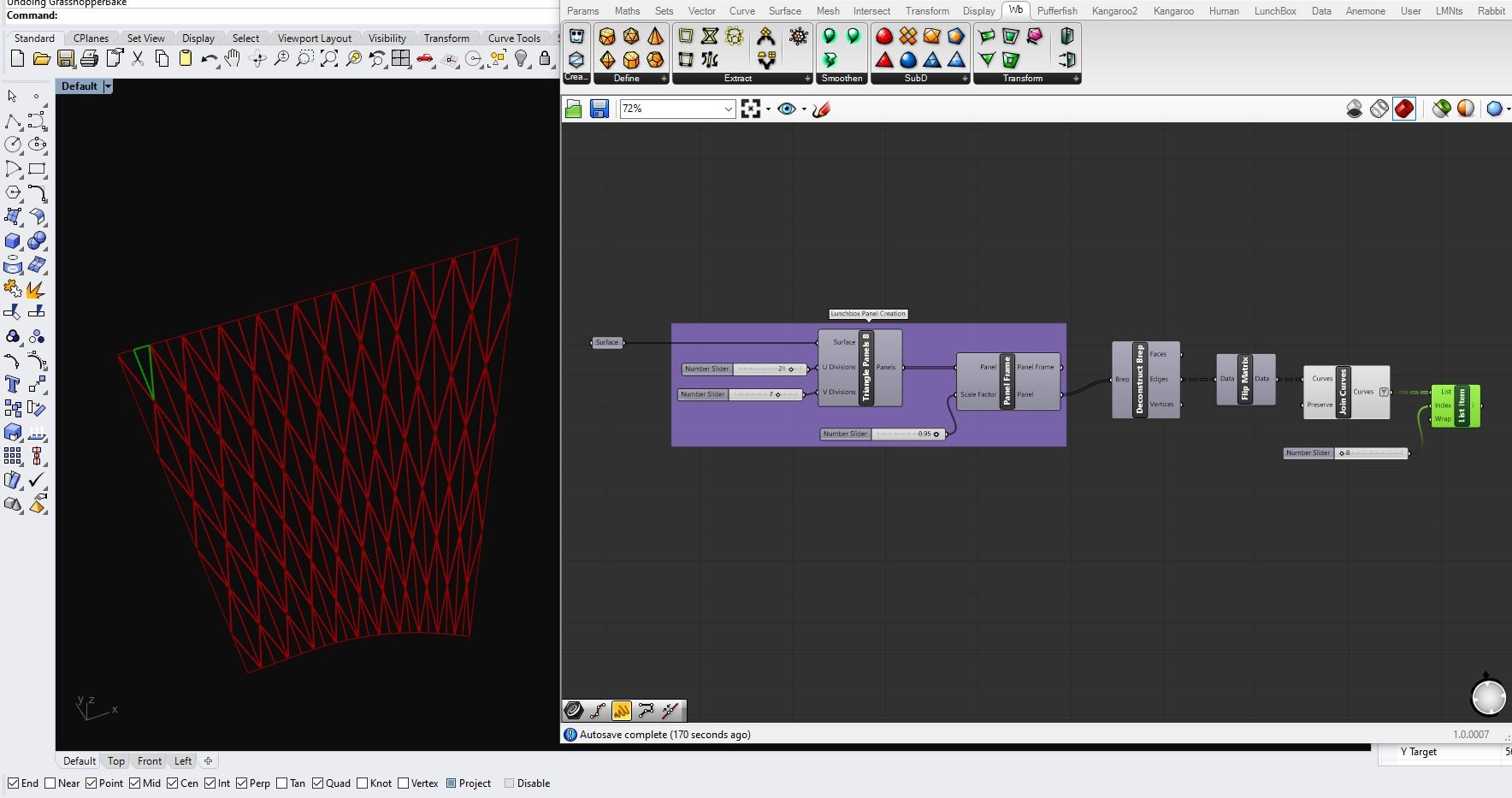
Task: Select the Text tool in the left sidebar
Action: click(x=13, y=384)
